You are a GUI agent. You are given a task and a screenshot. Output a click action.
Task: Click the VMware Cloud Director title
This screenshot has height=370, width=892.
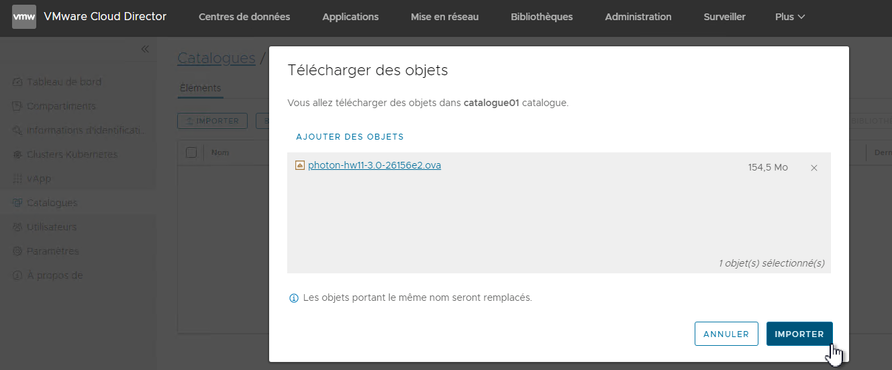coord(105,17)
